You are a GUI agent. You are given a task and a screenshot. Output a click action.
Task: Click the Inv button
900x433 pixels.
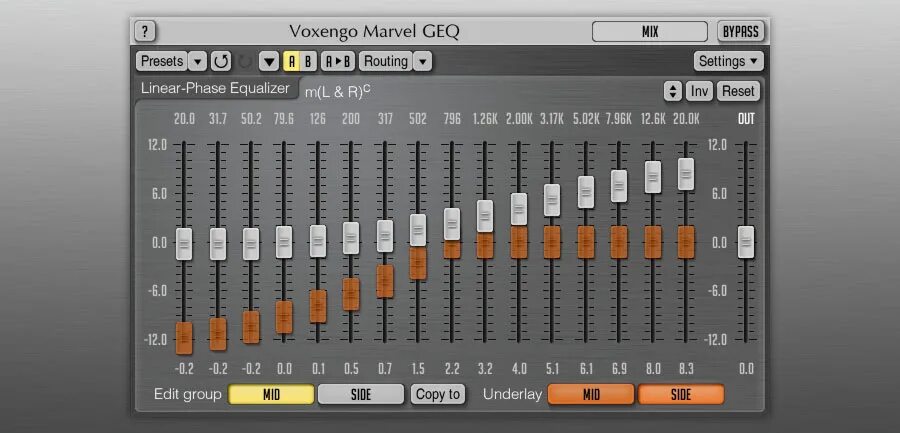(699, 91)
